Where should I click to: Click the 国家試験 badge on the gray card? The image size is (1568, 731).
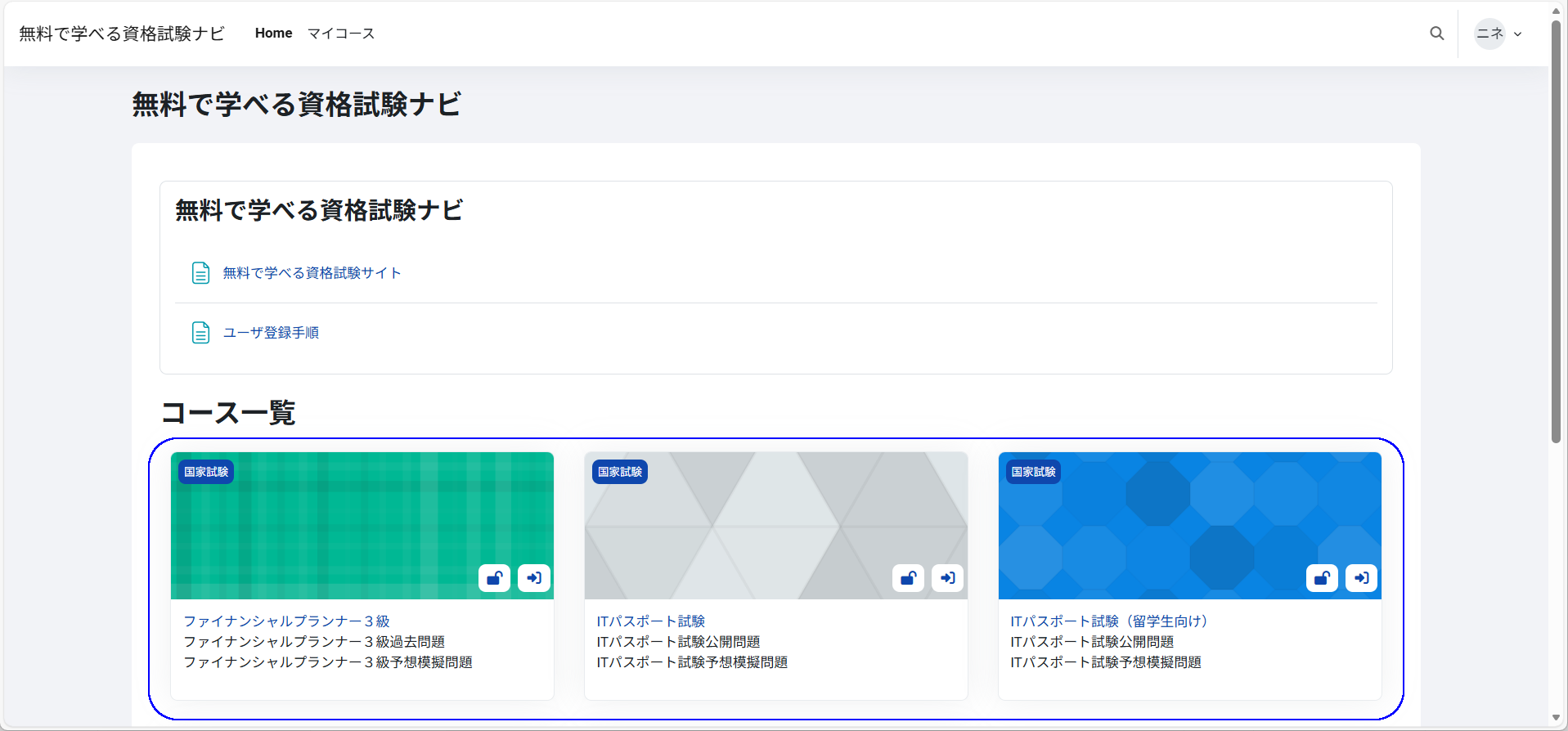click(x=619, y=472)
